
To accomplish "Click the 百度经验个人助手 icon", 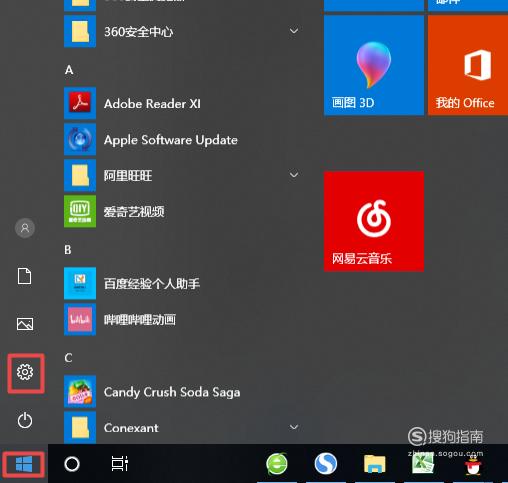I will click(x=80, y=283).
